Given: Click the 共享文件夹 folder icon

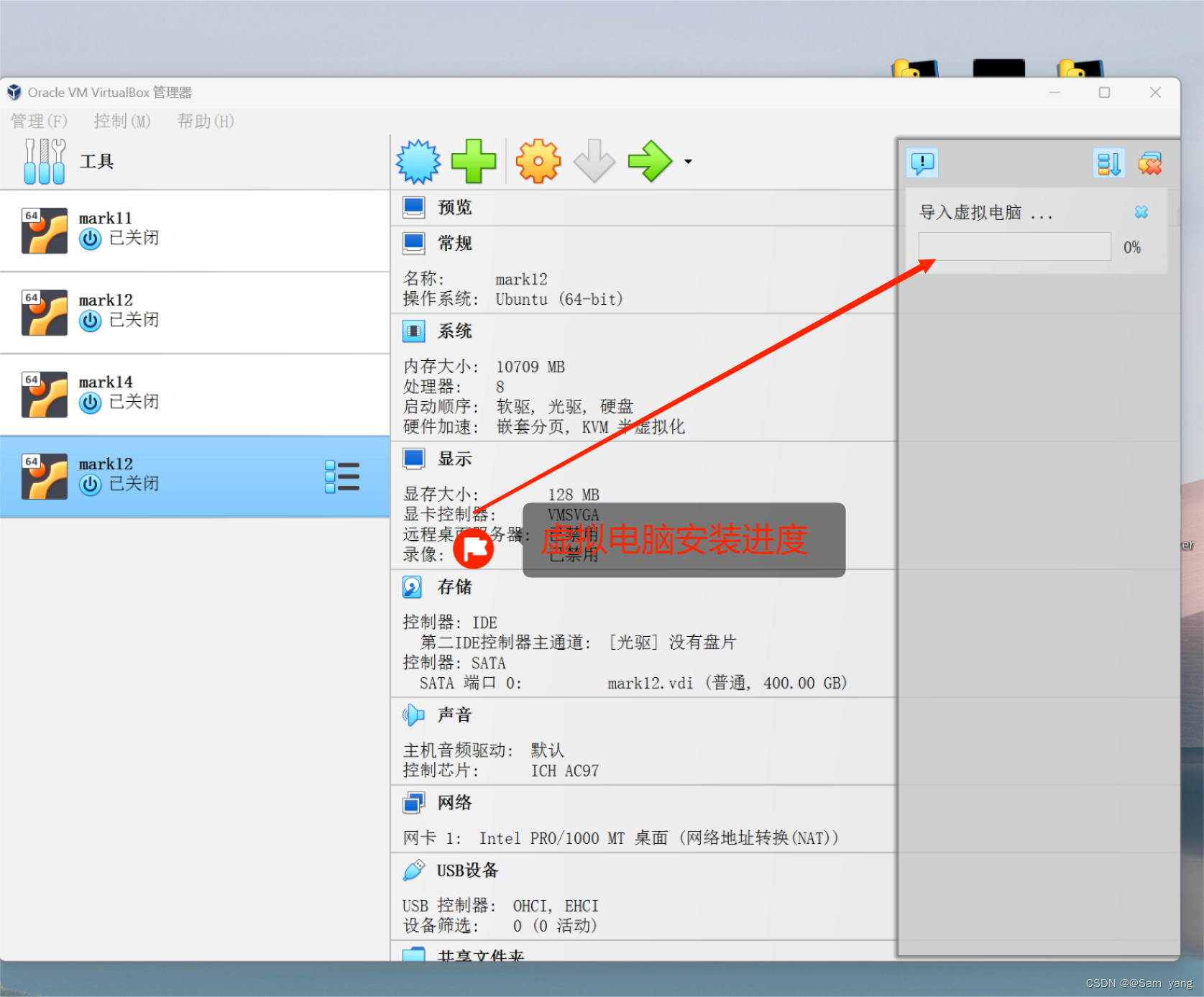Looking at the screenshot, I should 413,955.
